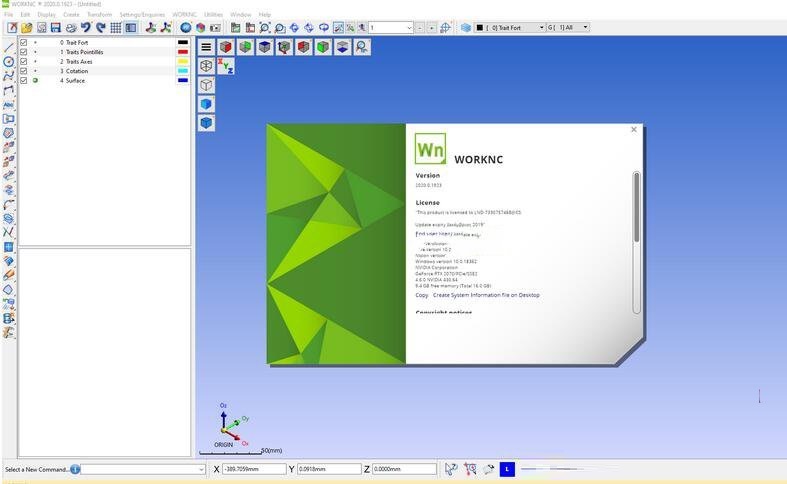Open the Create menu

click(71, 15)
